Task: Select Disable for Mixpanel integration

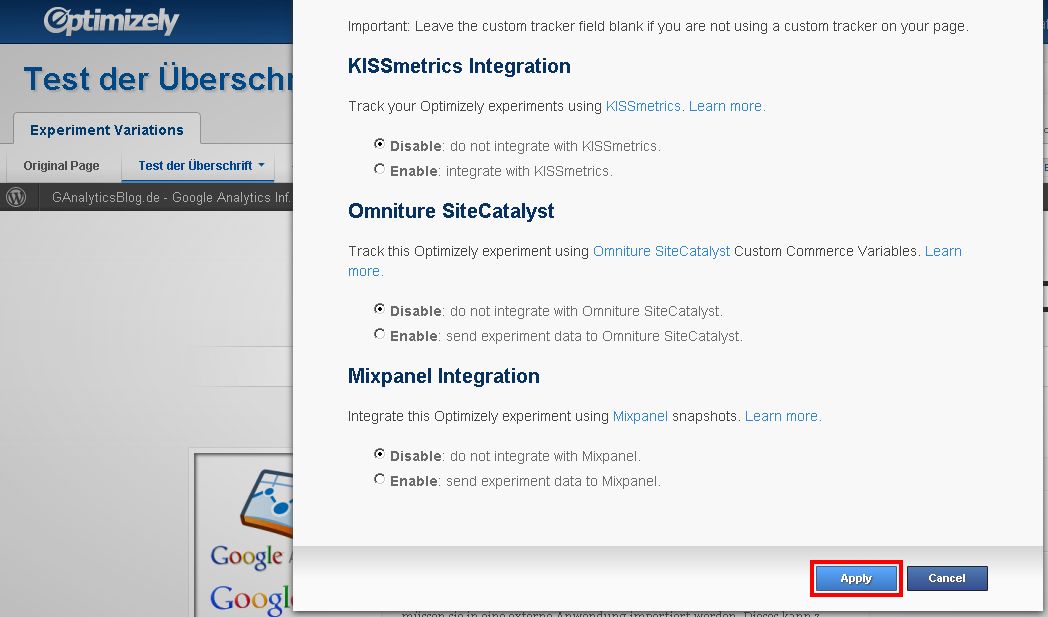Action: 379,454
